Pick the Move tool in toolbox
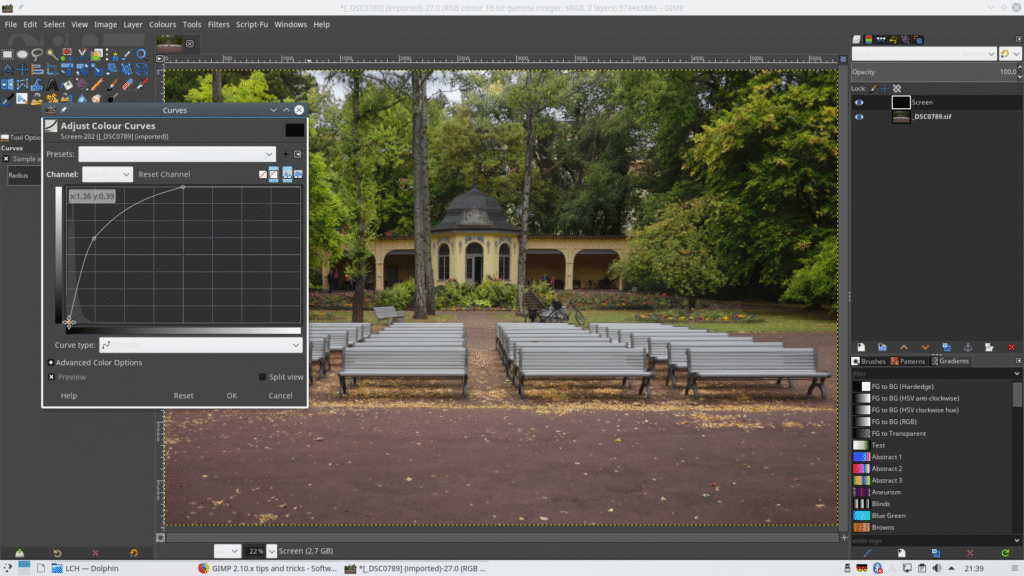The image size is (1024, 576). point(23,69)
